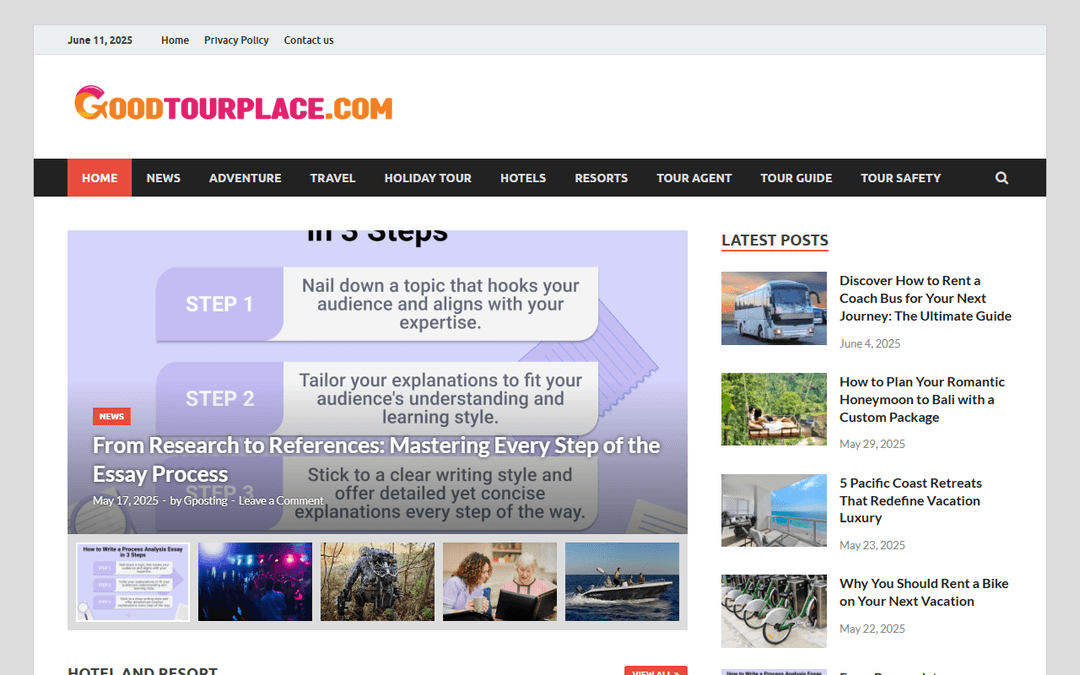Select the Tour Safety menu item
1080x675 pixels.
[900, 178]
